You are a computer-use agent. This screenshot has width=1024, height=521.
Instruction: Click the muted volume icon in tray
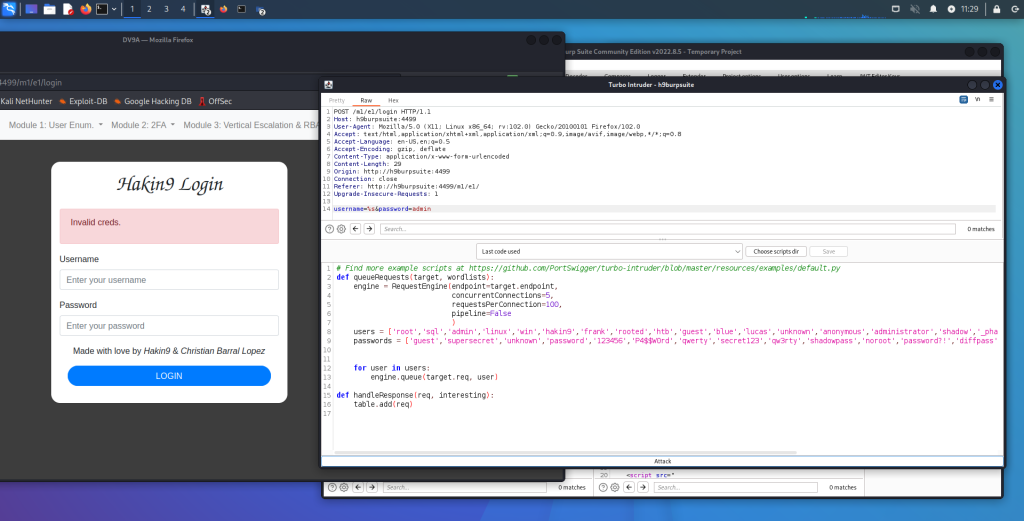[914, 9]
